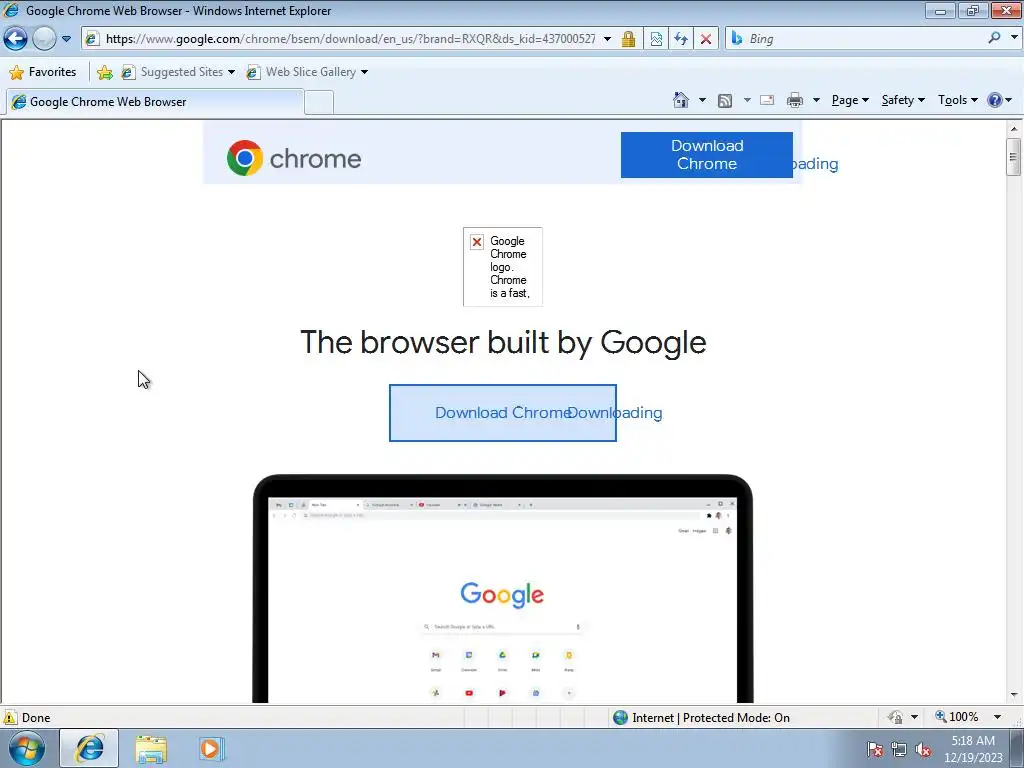Click the Forward navigation arrow
The width and height of the screenshot is (1024, 768).
pos(44,39)
